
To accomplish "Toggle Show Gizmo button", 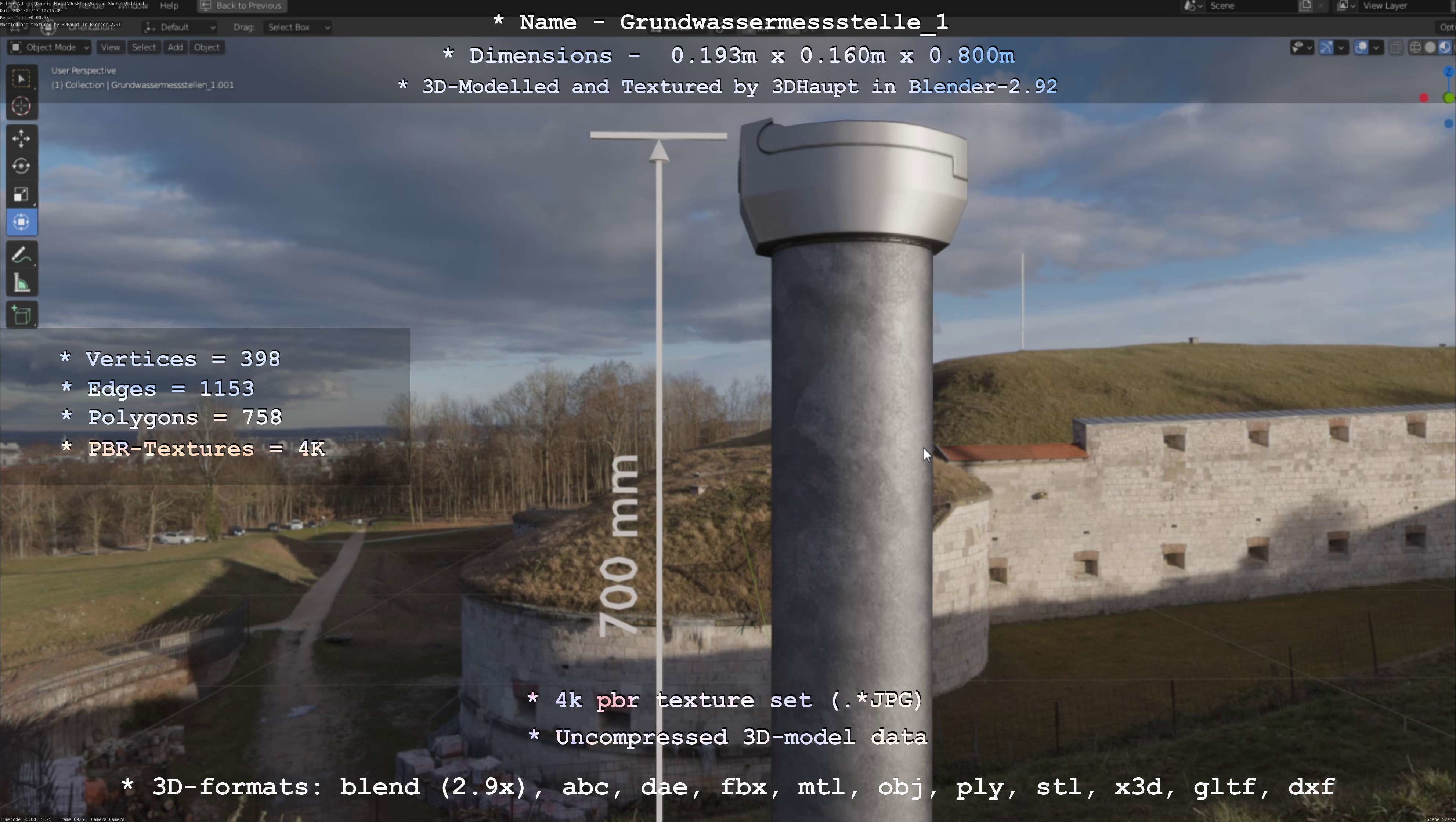I will [x=1325, y=47].
